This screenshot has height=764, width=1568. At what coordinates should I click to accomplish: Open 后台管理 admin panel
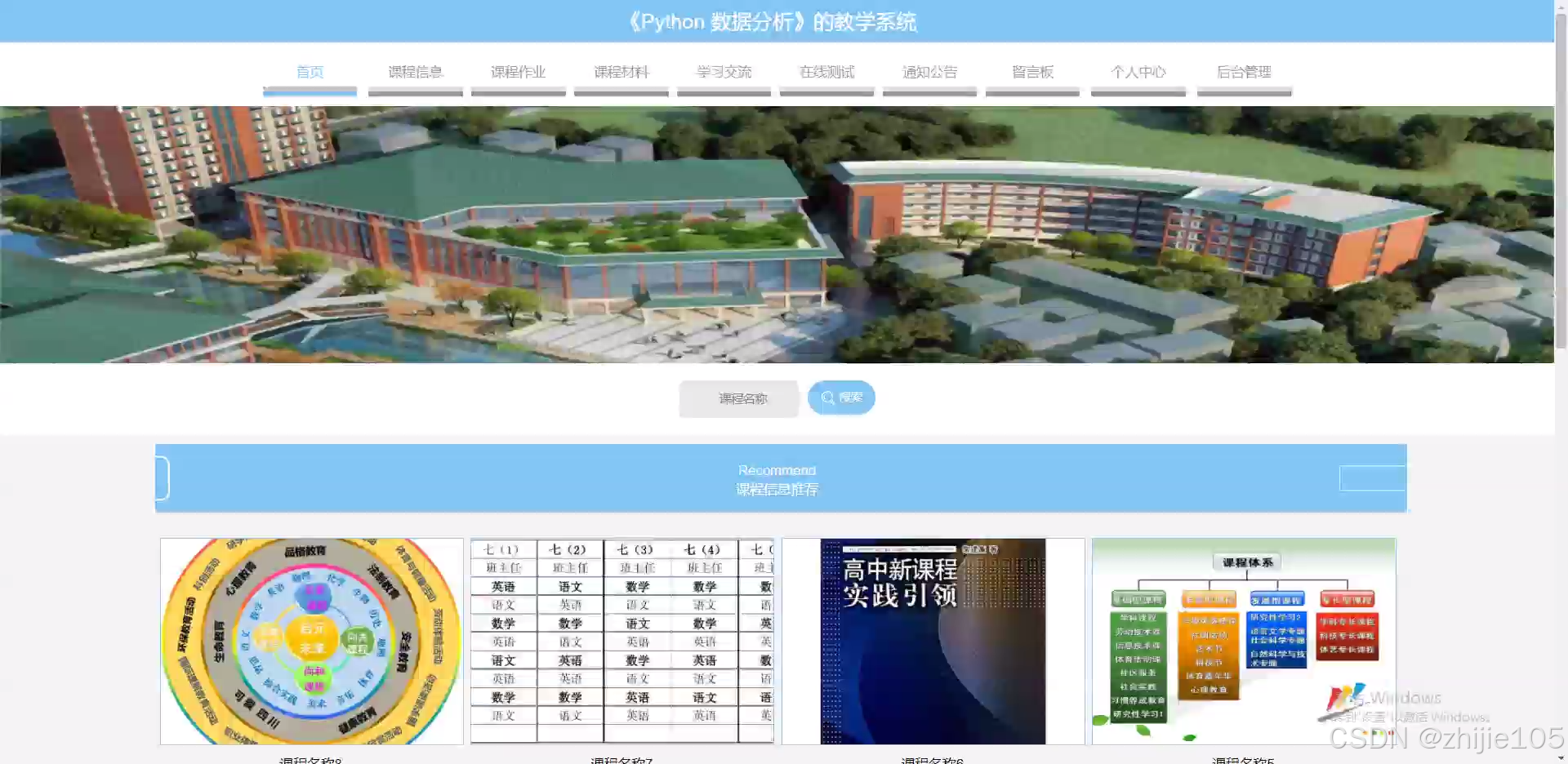1244,72
